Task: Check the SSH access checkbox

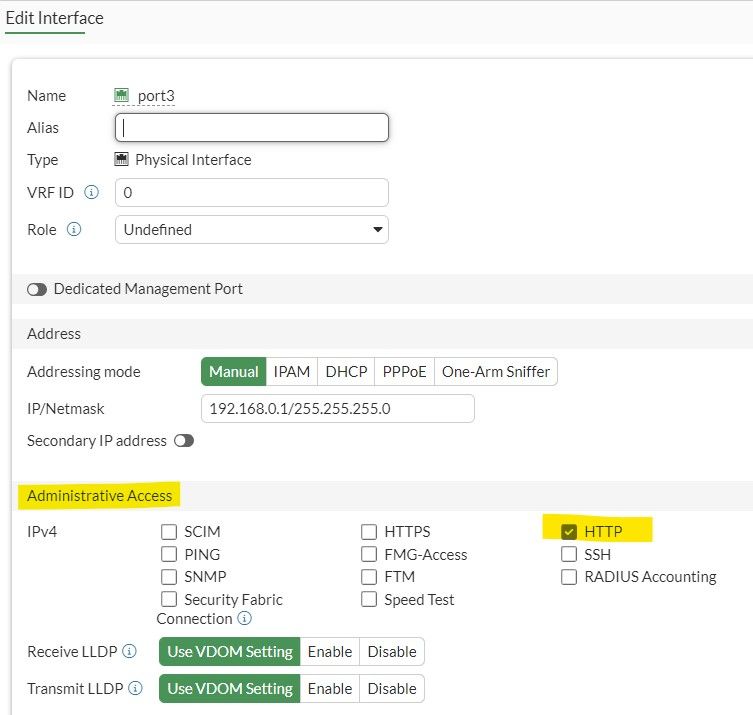Action: [x=569, y=554]
